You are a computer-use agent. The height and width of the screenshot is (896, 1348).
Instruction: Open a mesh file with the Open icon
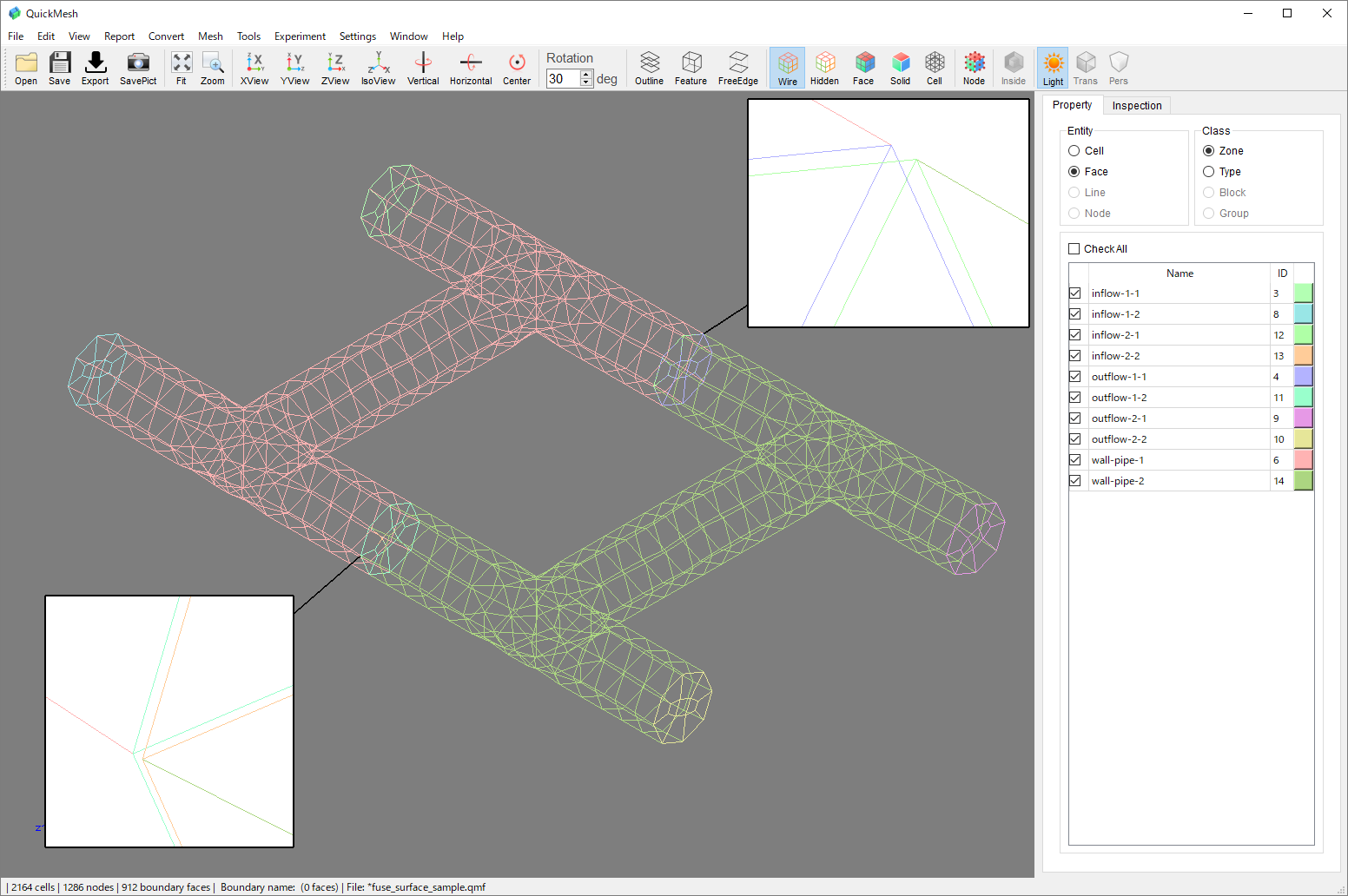[x=25, y=67]
